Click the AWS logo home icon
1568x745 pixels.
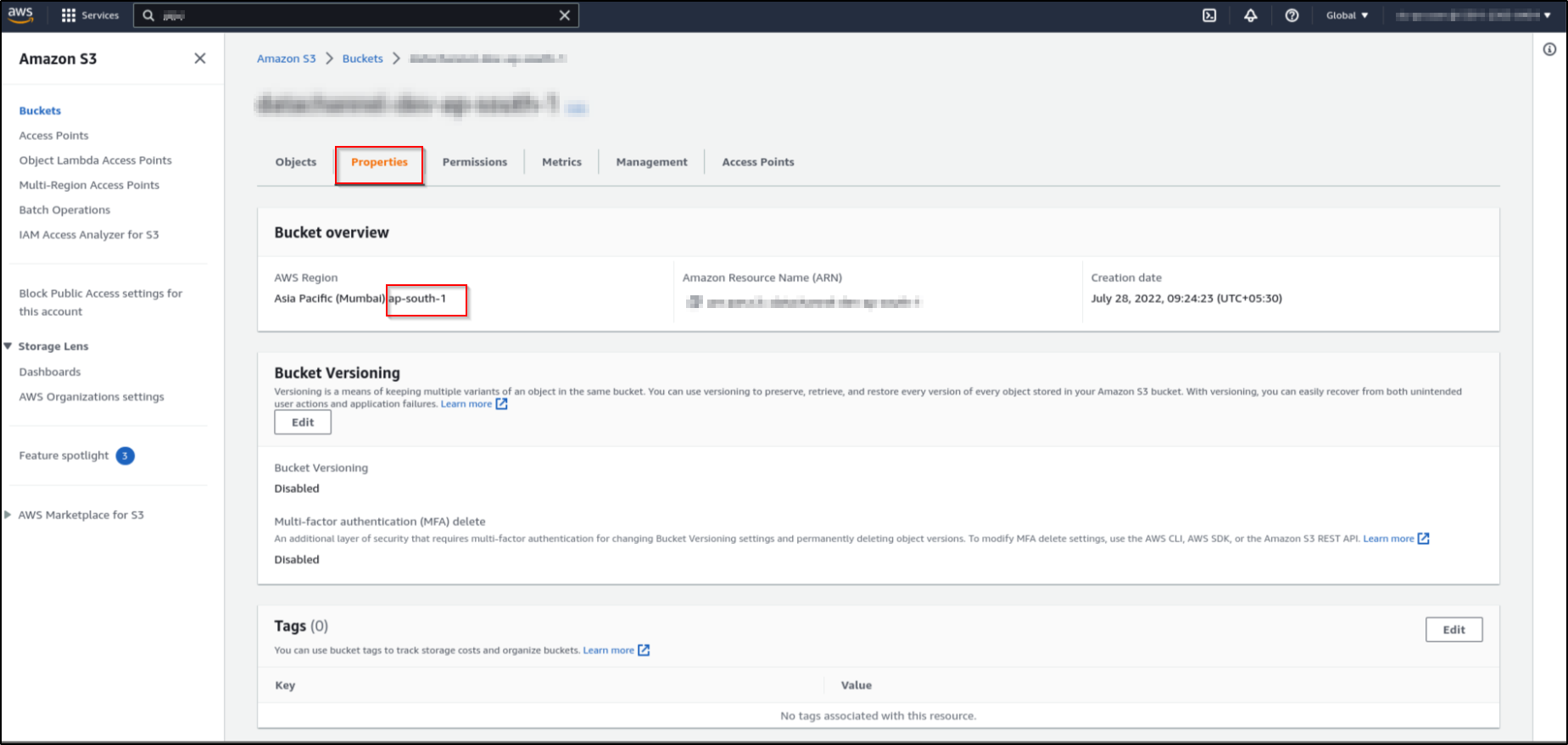[x=20, y=14]
